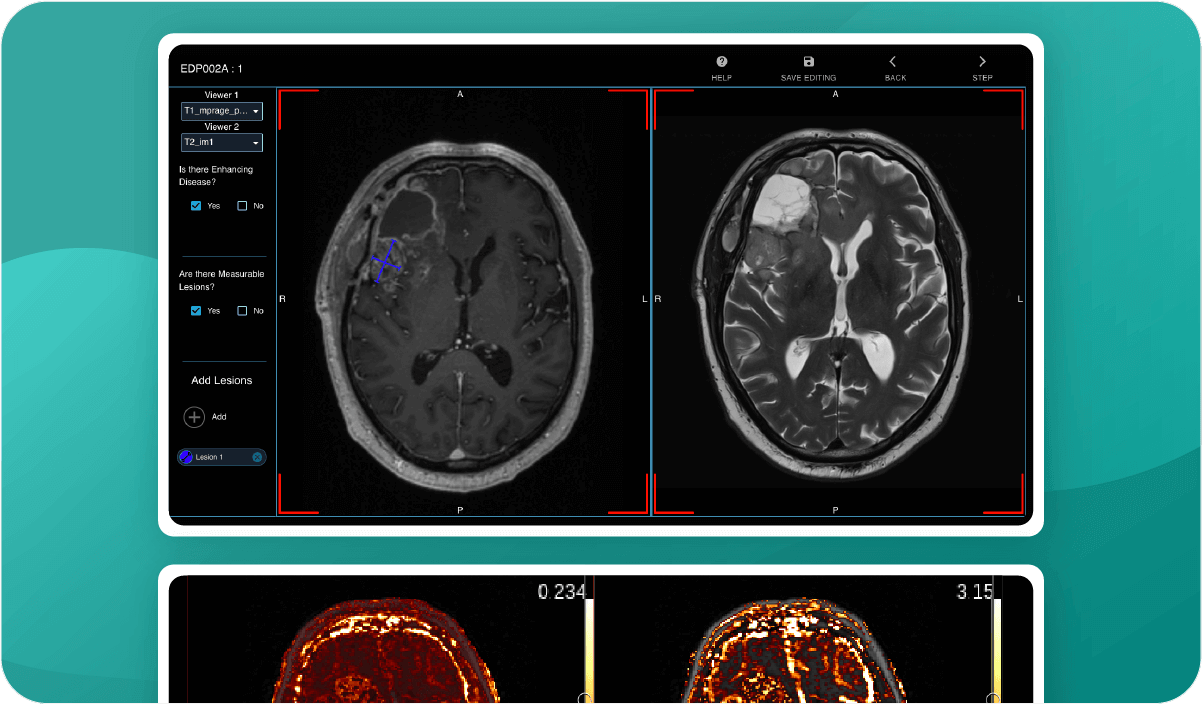This screenshot has width=1202, height=704.
Task: Click the 3.15 color scale bar
Action: 996,649
